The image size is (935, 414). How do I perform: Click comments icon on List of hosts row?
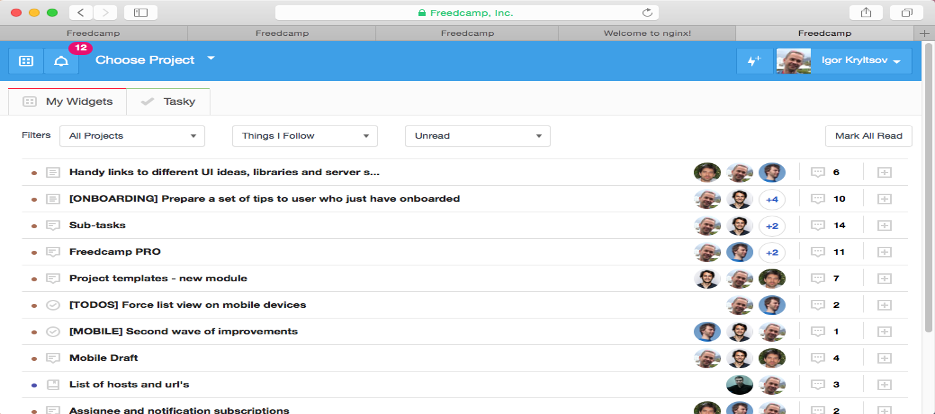click(x=818, y=385)
